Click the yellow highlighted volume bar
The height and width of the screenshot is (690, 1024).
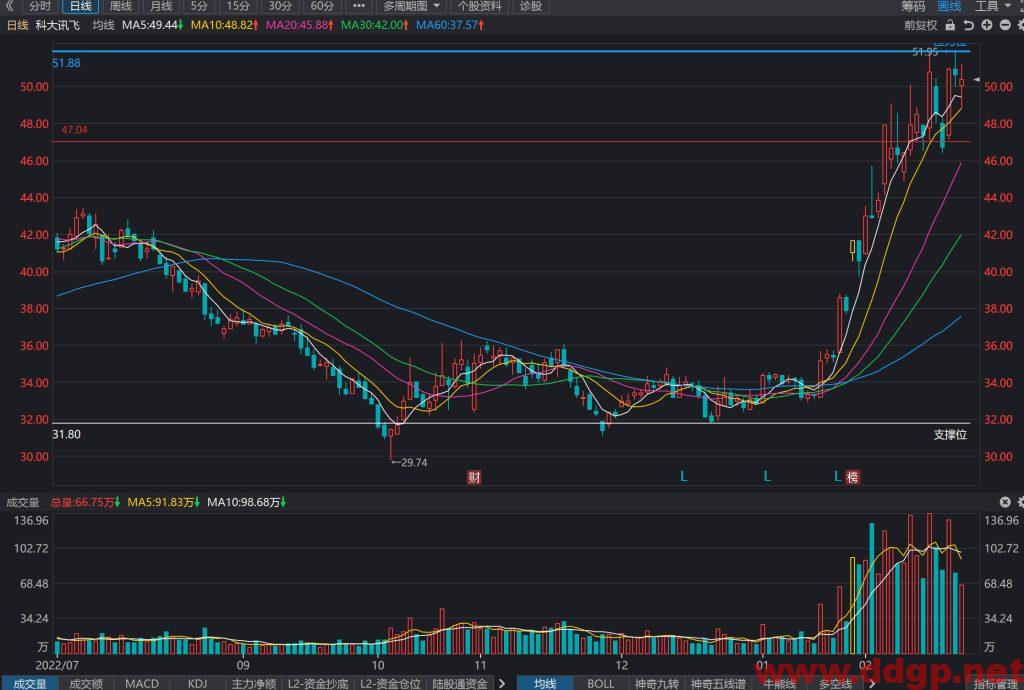pos(852,606)
